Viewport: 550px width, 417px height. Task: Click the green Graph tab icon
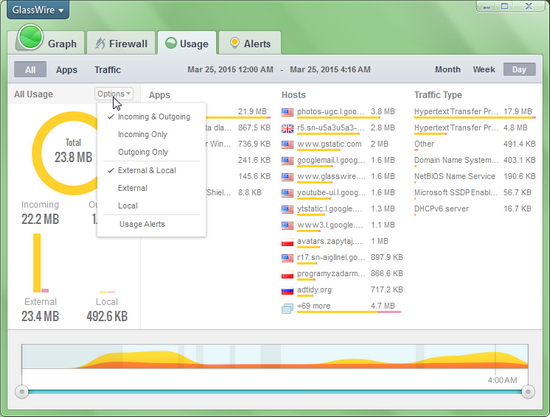coord(30,37)
